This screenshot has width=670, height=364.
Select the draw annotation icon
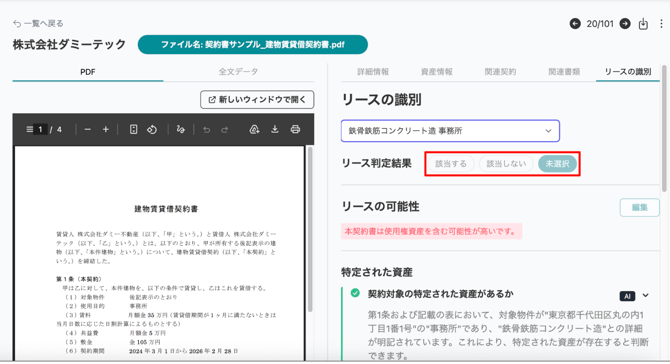[x=180, y=129]
